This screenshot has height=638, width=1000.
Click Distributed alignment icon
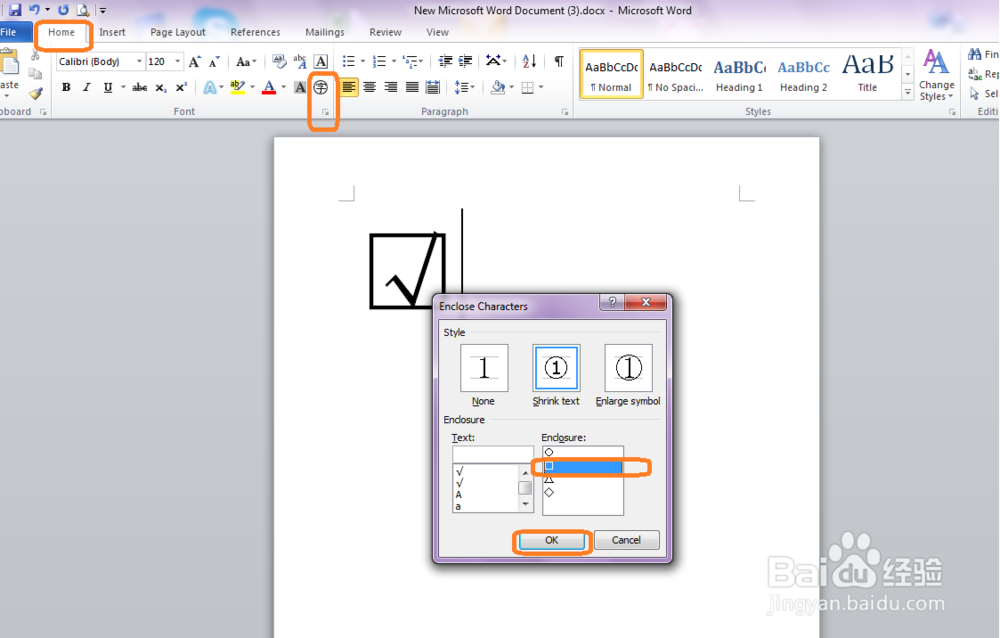pos(432,87)
